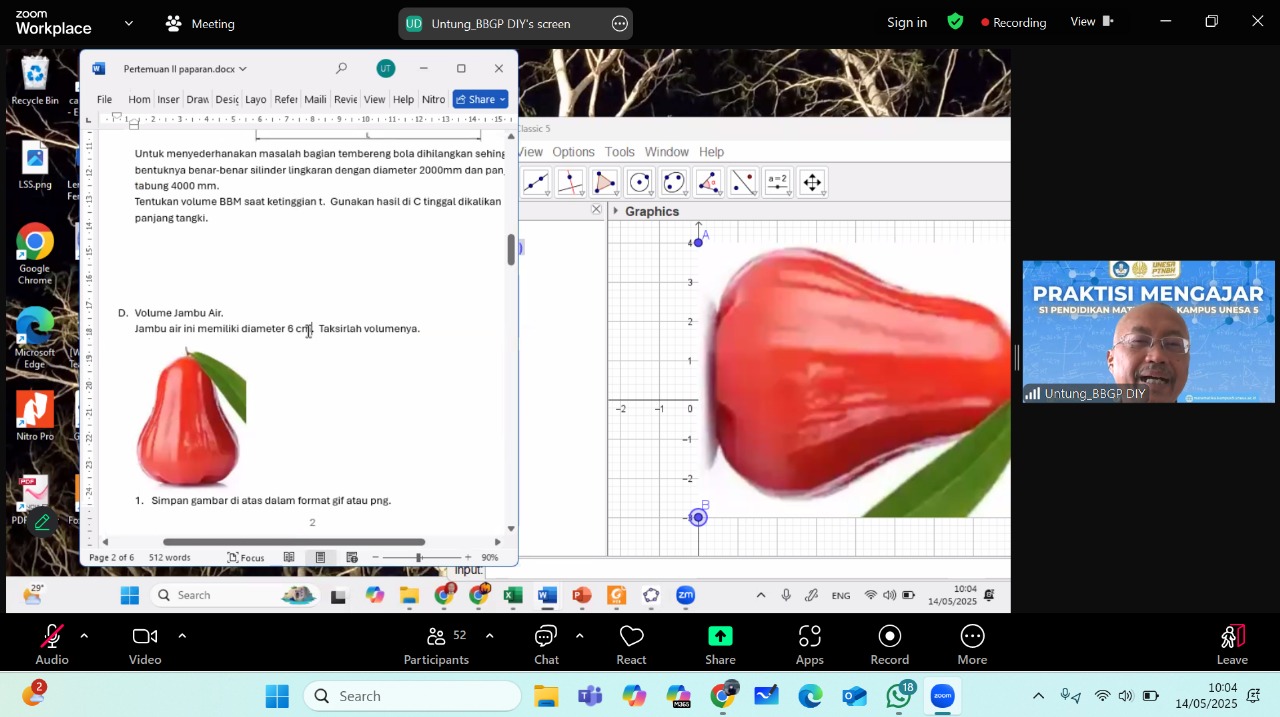Open Windows Start menu on taskbar
This screenshot has height=717, width=1280.
[x=277, y=696]
